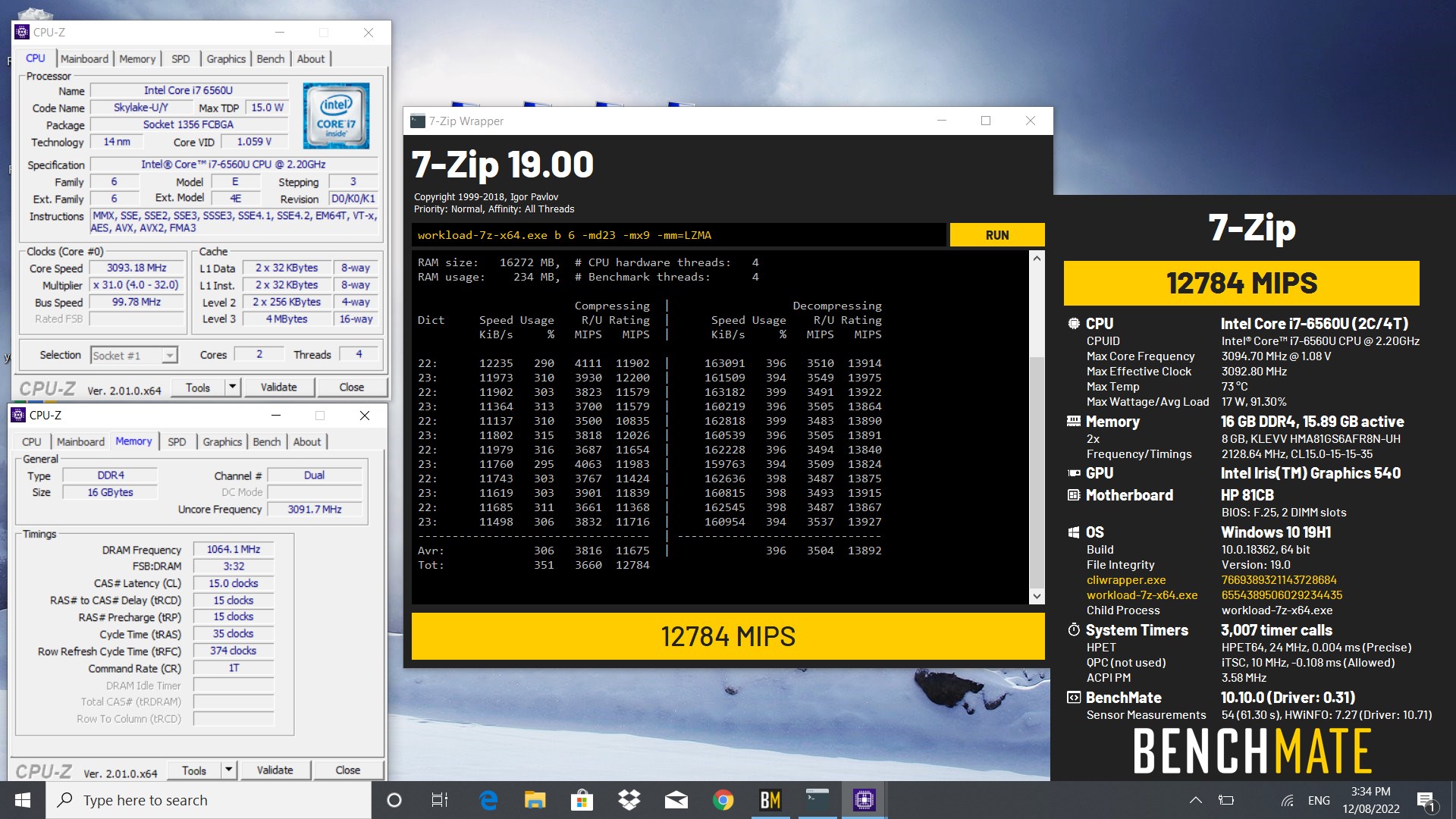Viewport: 1456px width, 819px height.
Task: Click the CPU chip icon in BenchMate panel
Action: 1074,324
